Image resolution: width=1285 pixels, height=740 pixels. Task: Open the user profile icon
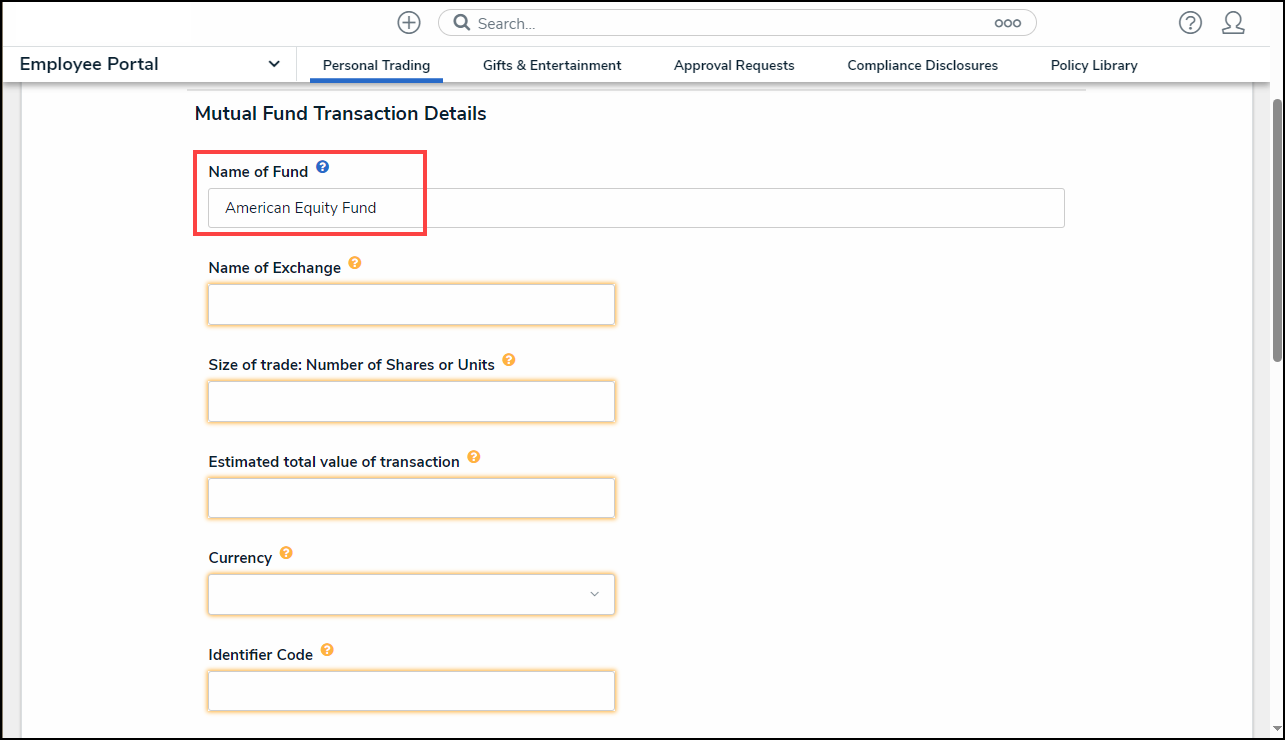[x=1233, y=23]
